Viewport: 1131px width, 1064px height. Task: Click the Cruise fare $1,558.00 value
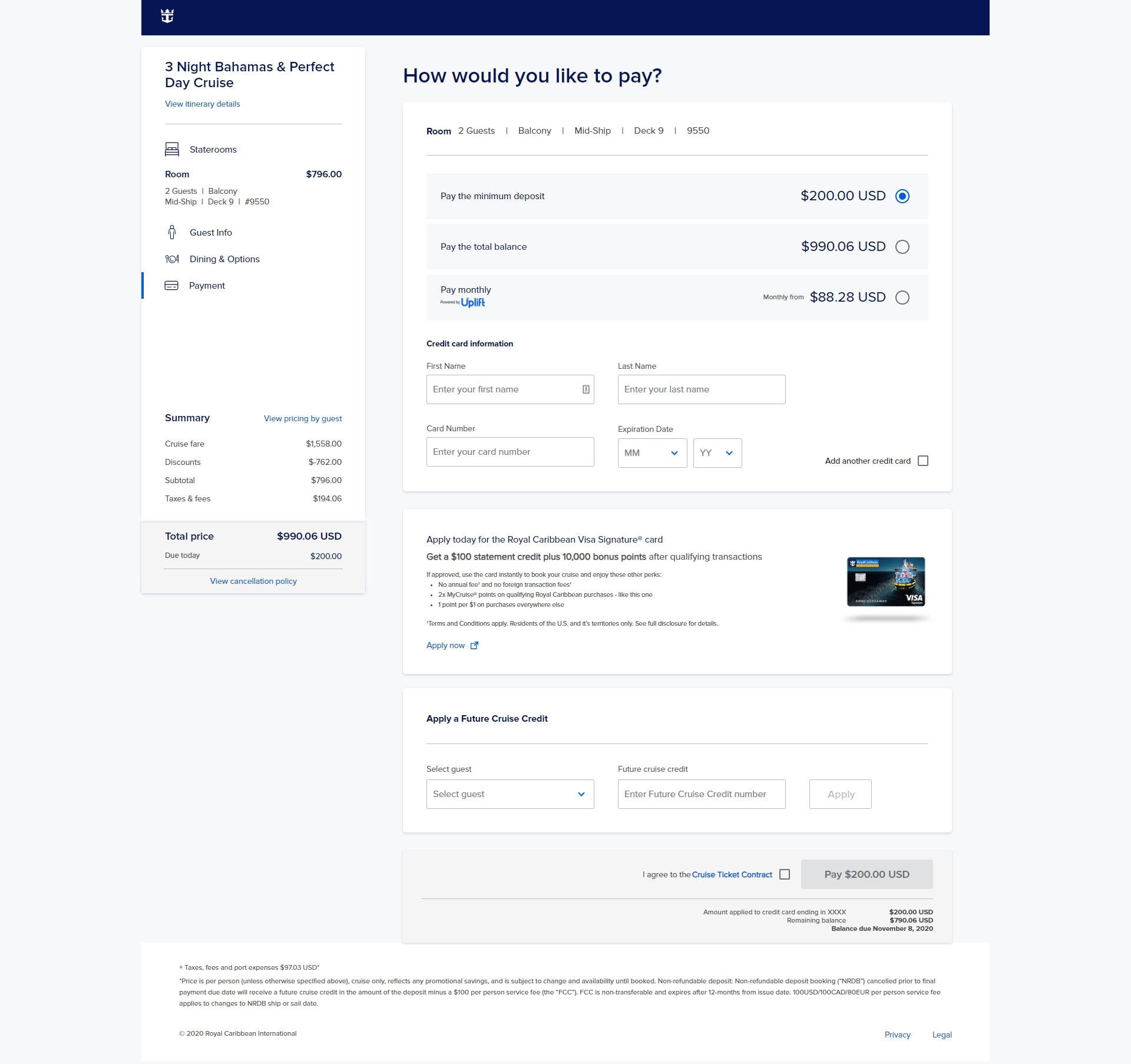click(324, 444)
